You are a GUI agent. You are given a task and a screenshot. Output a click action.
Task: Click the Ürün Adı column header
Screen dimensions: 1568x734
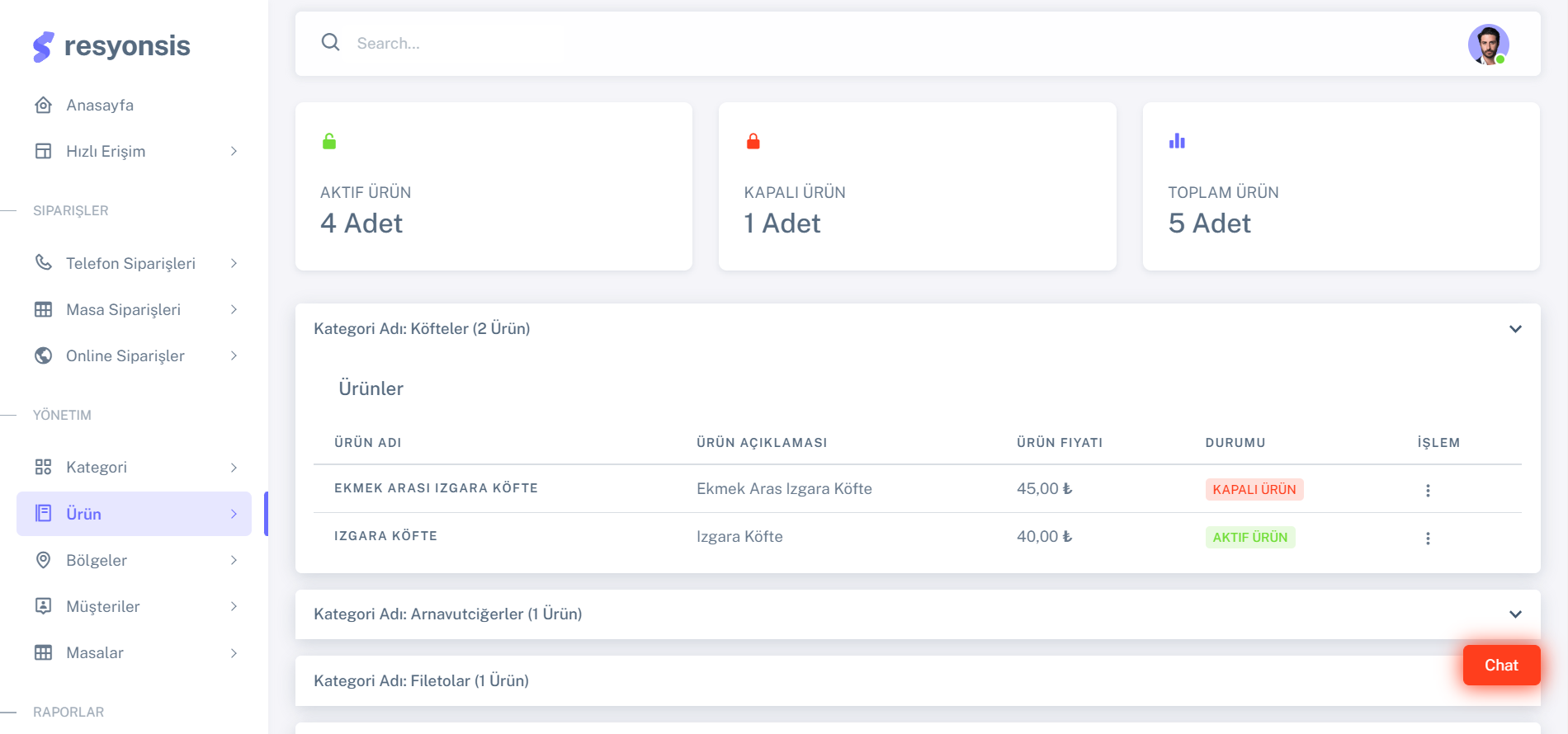(x=368, y=443)
